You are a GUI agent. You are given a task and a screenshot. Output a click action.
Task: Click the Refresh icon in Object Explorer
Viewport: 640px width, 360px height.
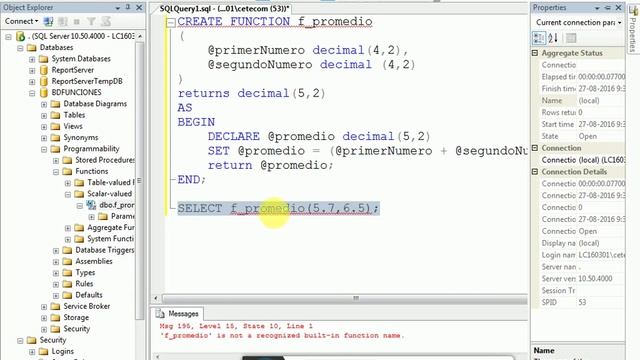pos(106,21)
